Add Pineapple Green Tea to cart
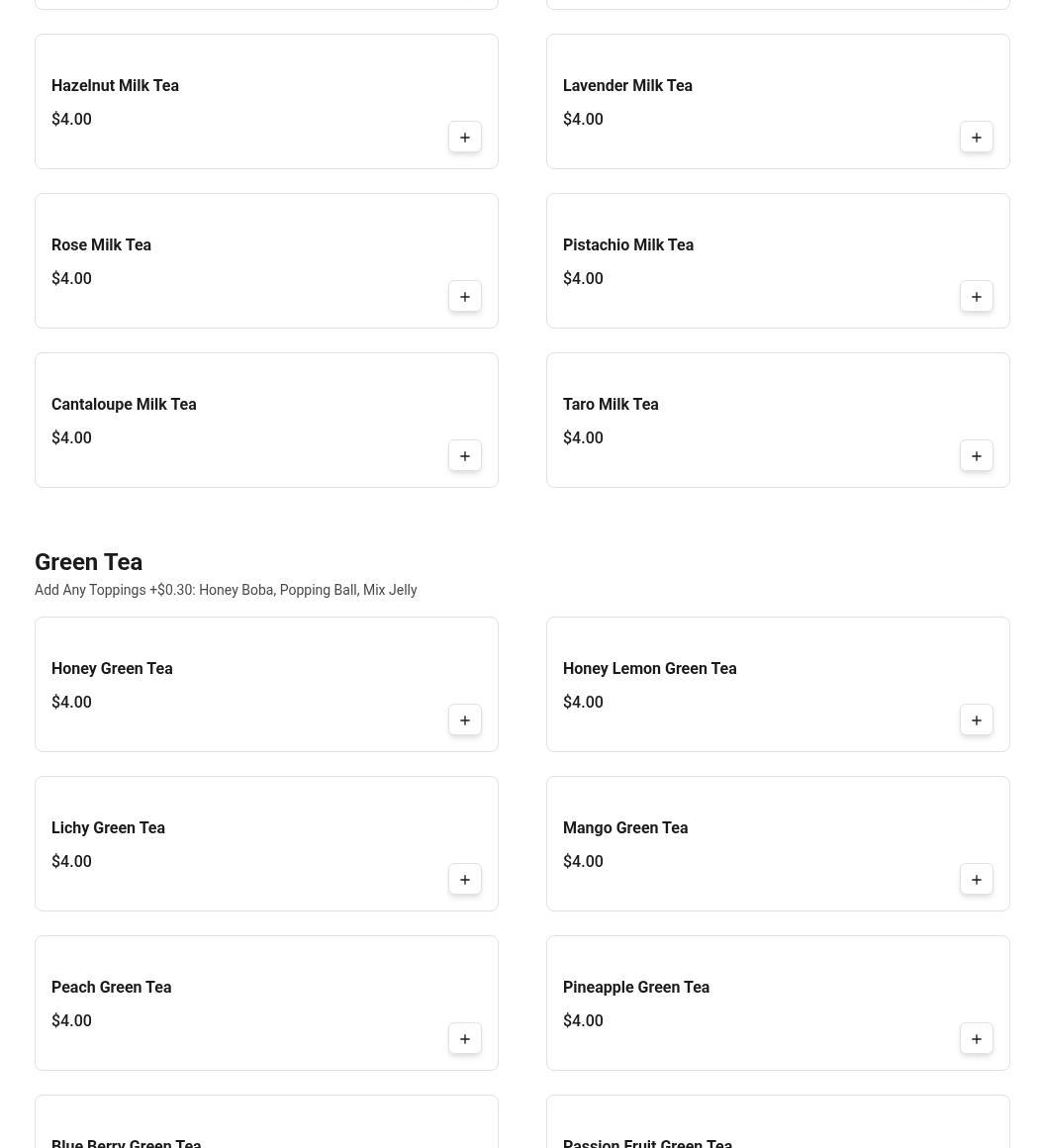Viewport: 1039px width, 1148px height. [x=976, y=1039]
